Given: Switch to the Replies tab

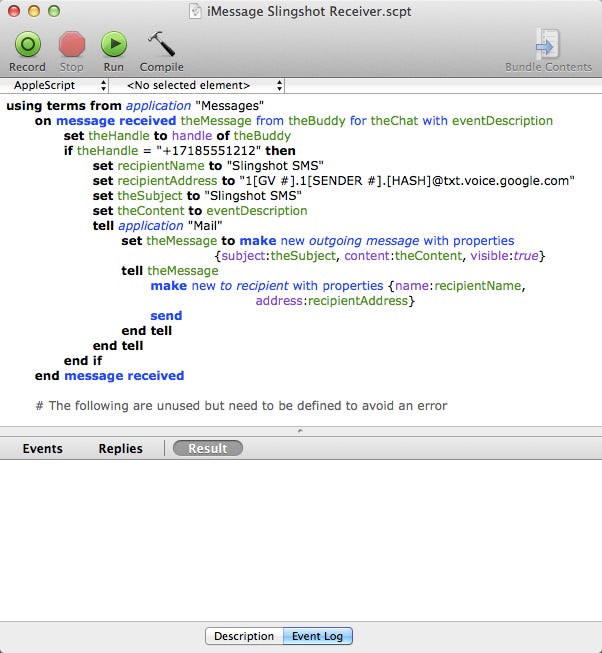Looking at the screenshot, I should pyautogui.click(x=120, y=449).
